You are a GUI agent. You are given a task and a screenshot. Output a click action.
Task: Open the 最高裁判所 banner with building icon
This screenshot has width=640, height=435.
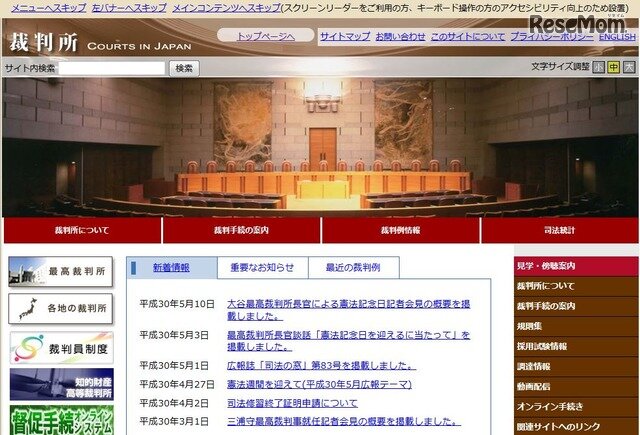pyautogui.click(x=60, y=271)
